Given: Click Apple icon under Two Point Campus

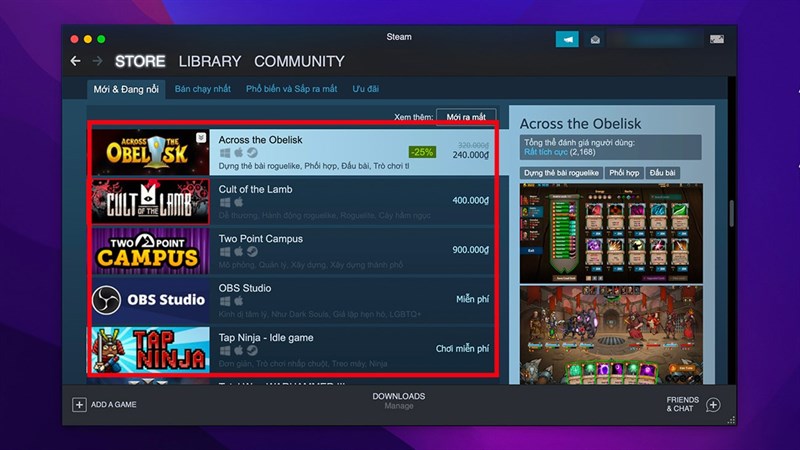Looking at the screenshot, I should (x=239, y=251).
